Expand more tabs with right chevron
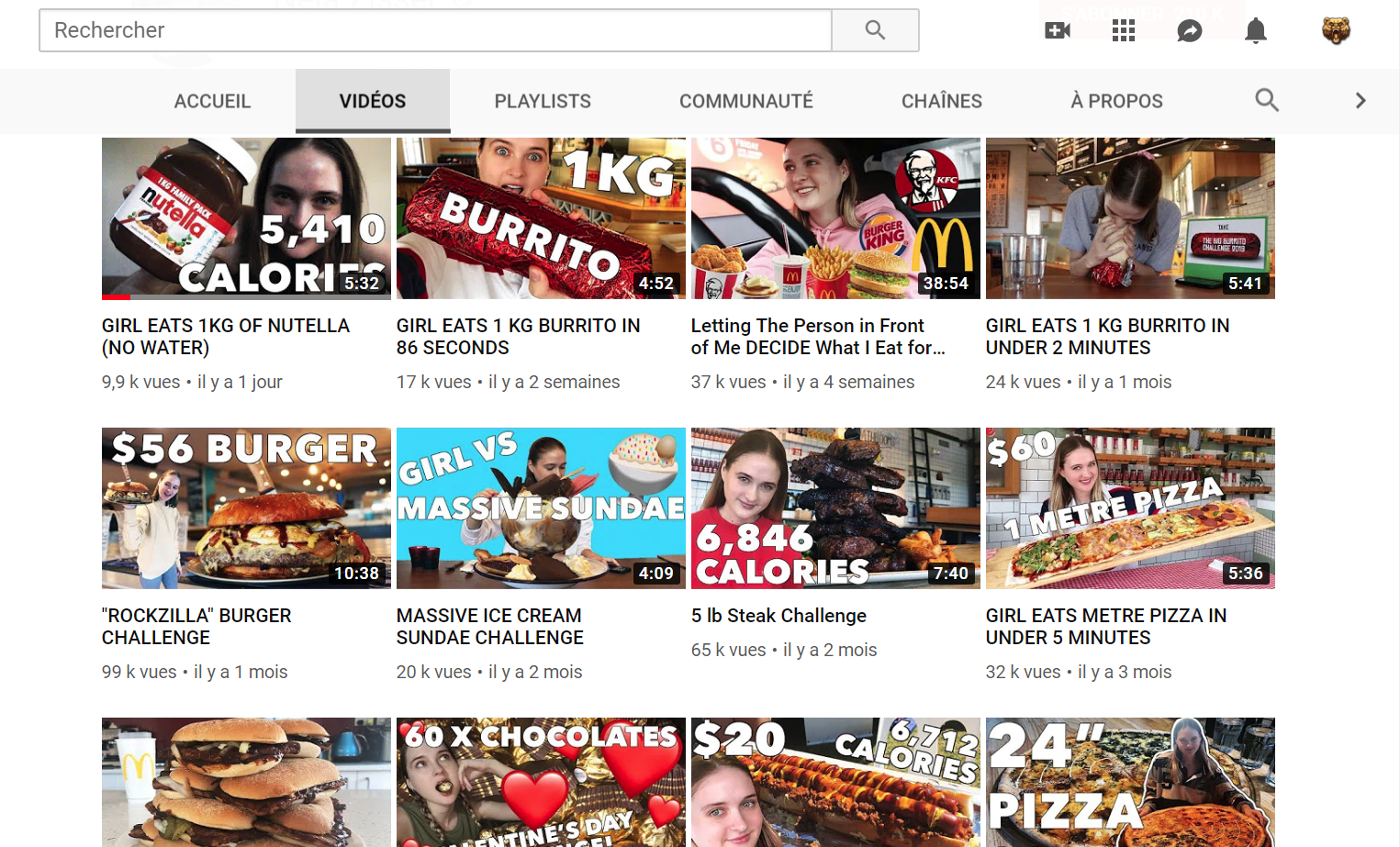The image size is (1400, 847). 1360,101
